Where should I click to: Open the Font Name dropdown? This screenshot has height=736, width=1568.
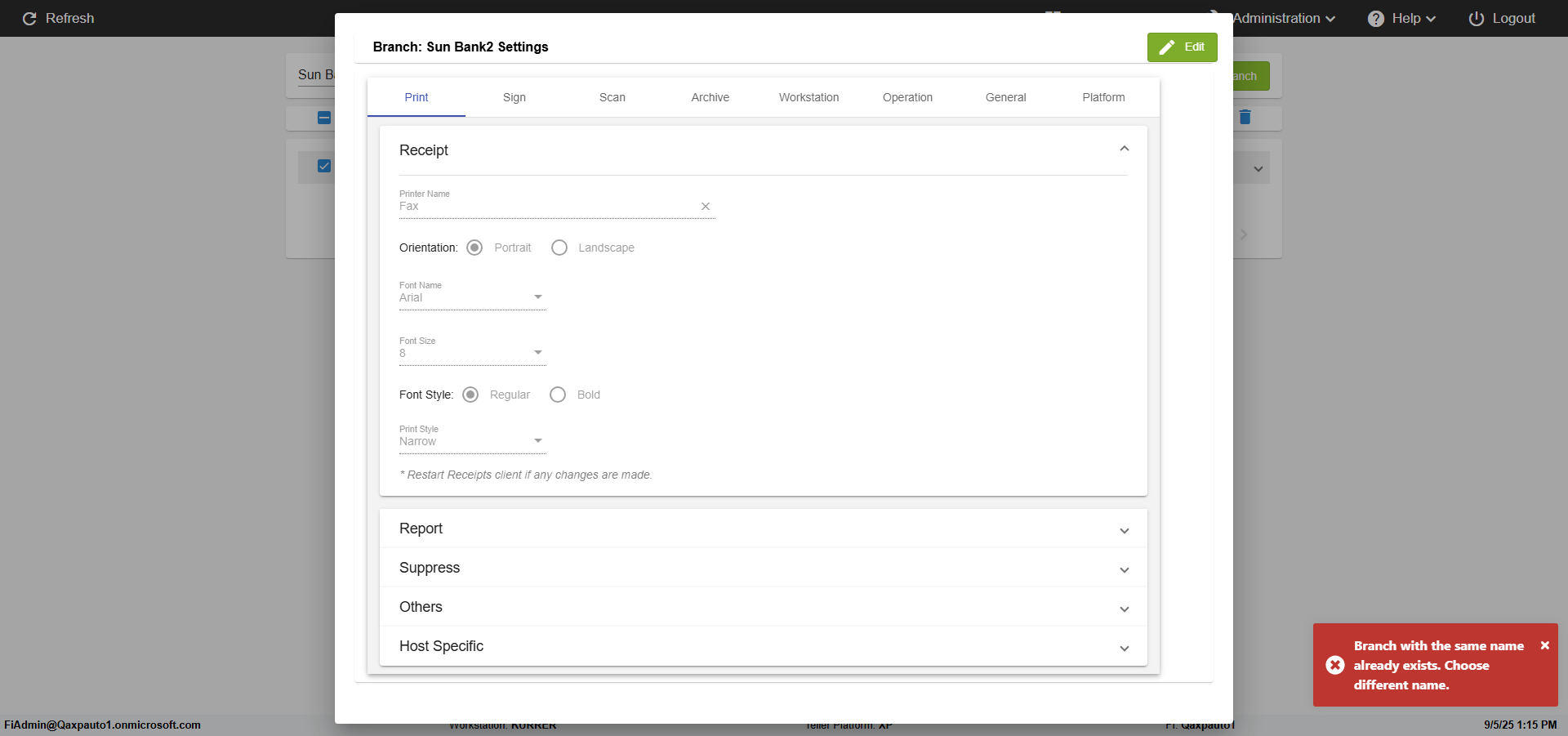click(x=472, y=297)
